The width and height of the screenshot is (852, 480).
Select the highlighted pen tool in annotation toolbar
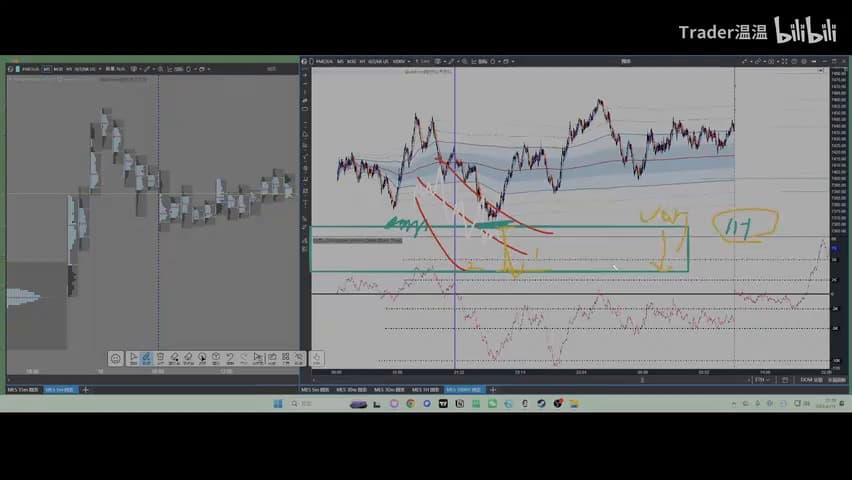coord(147,358)
